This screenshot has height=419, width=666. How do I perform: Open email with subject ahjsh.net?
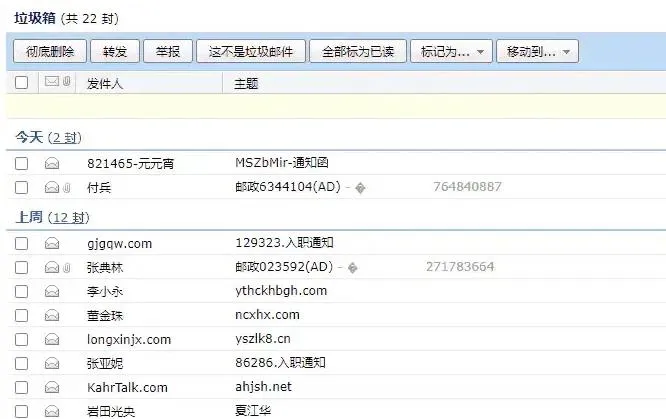click(263, 387)
